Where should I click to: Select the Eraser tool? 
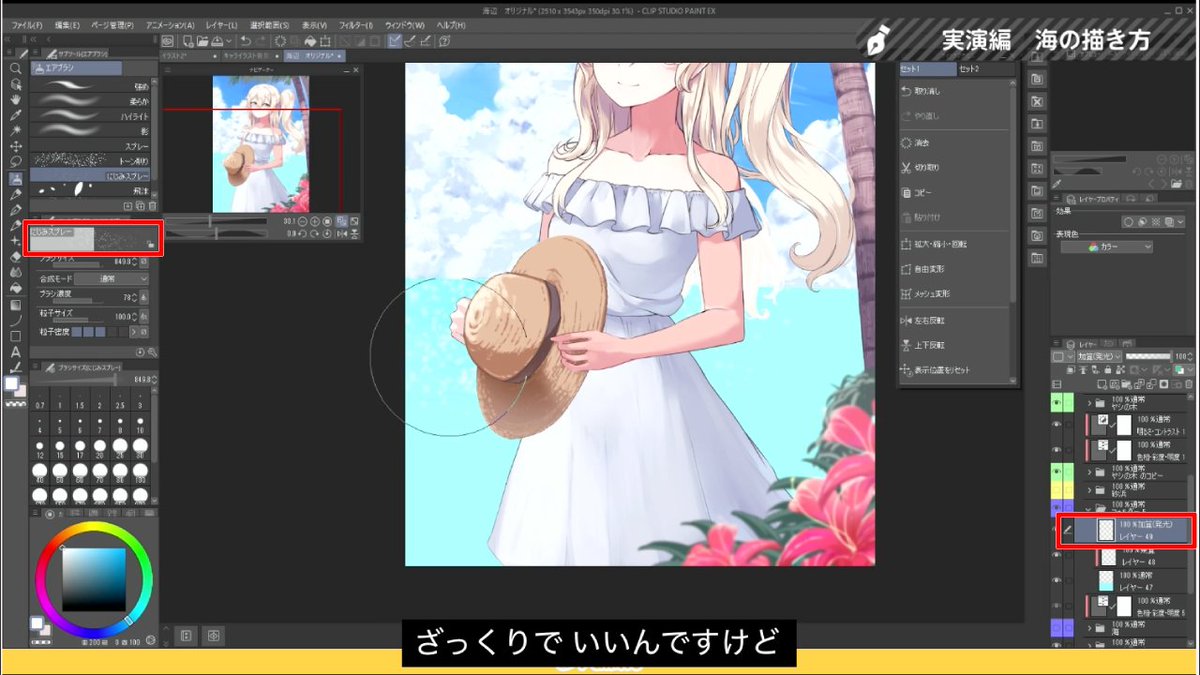point(16,258)
